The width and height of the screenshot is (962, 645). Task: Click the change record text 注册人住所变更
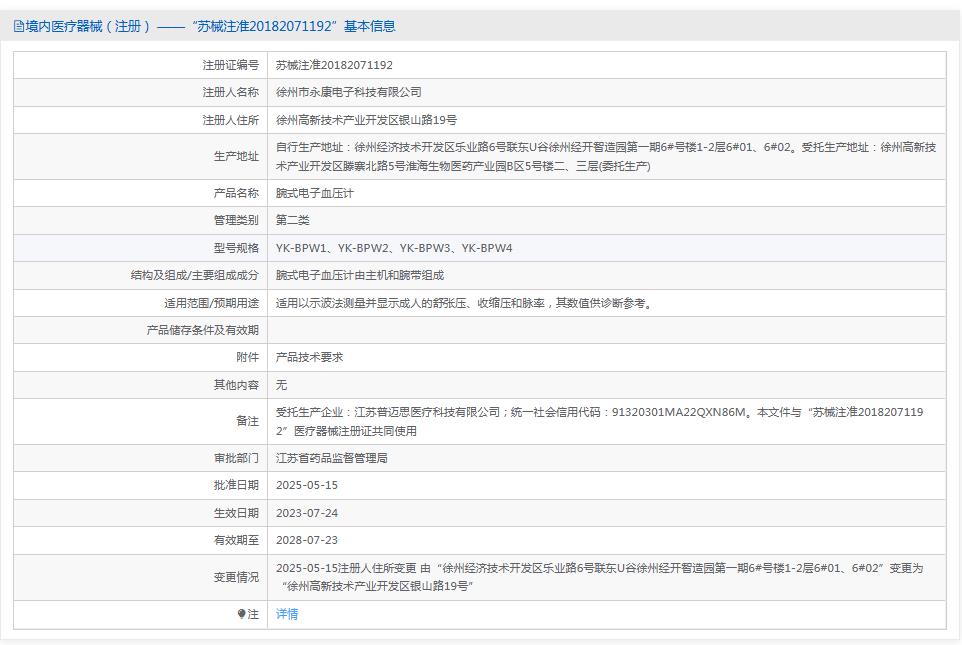click(599, 577)
